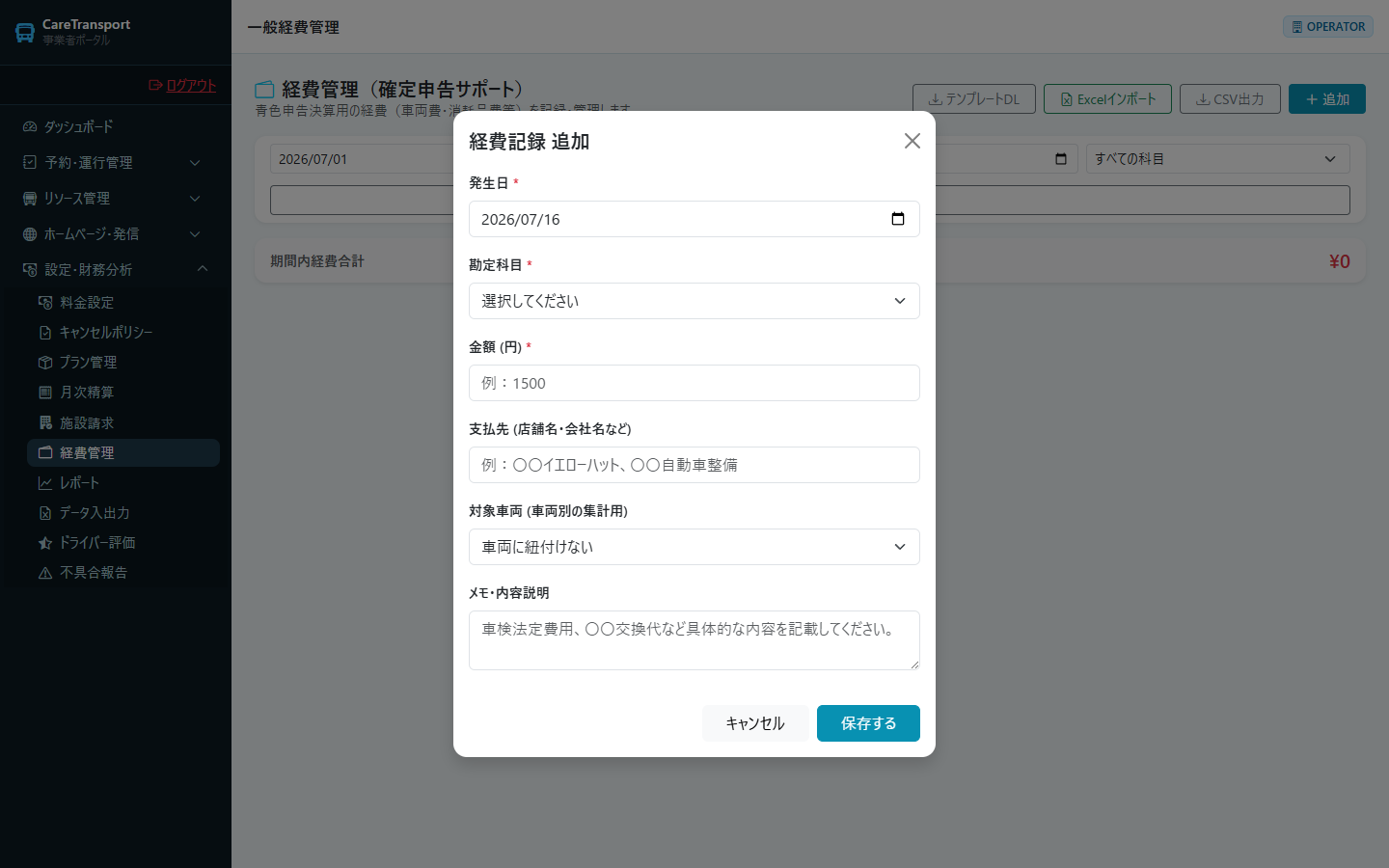This screenshot has height=868, width=1389.
Task: Open 不具合報告 warning item
Action: coord(123,573)
